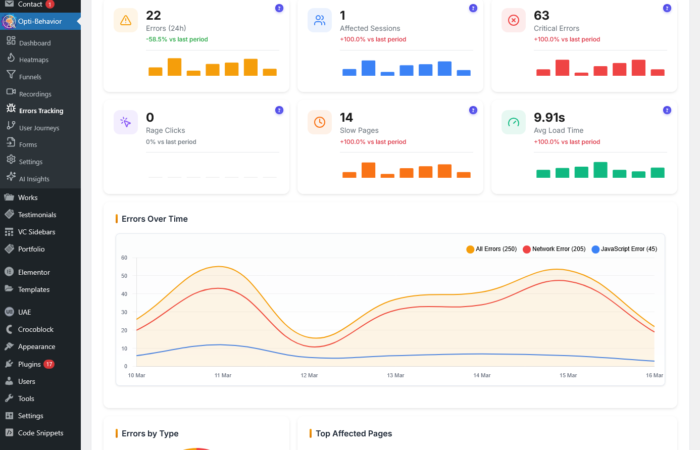700x450 pixels.
Task: Click the Critical Errors card icon
Action: tap(514, 19)
